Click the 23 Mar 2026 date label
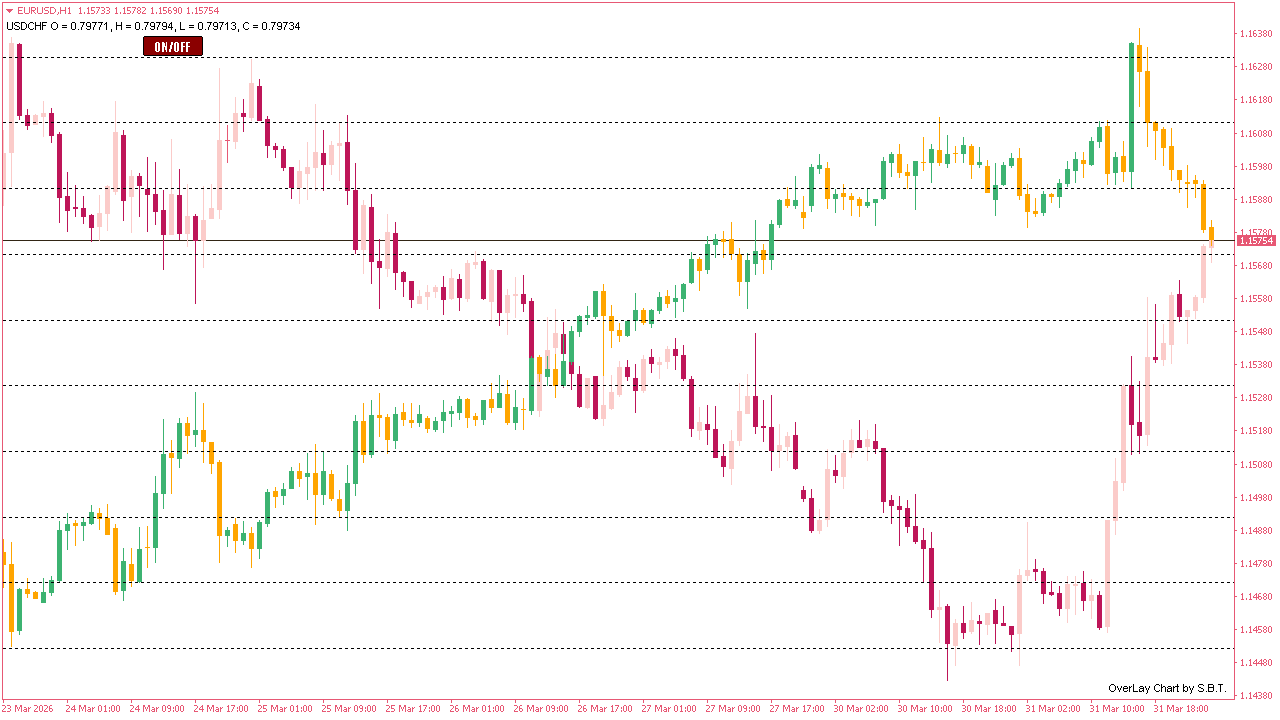1280x720 pixels. click(29, 707)
